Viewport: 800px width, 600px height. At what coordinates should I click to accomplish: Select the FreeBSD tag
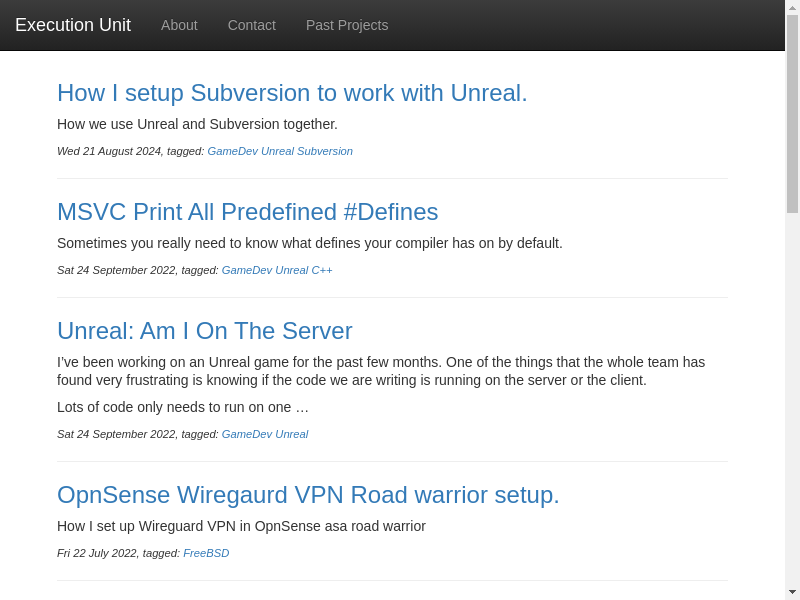(x=206, y=553)
